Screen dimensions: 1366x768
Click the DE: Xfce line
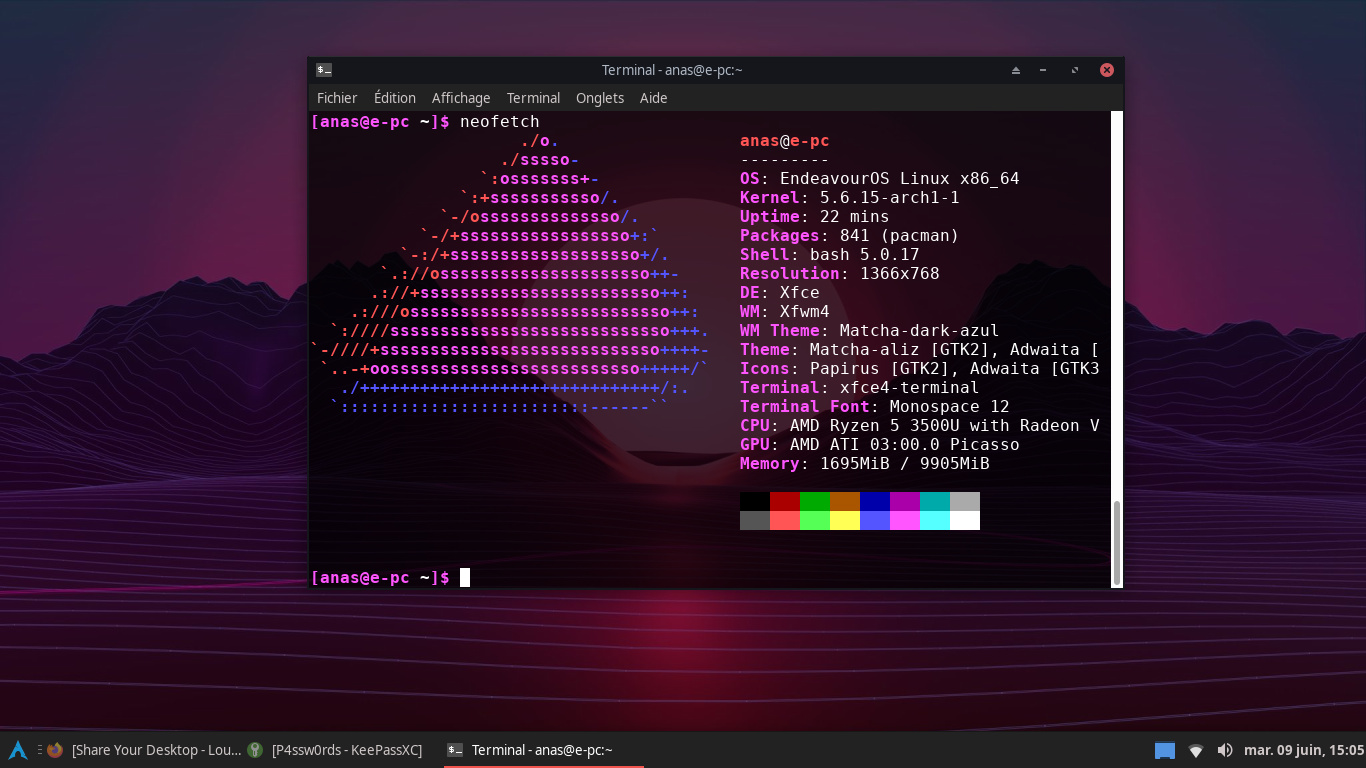780,293
